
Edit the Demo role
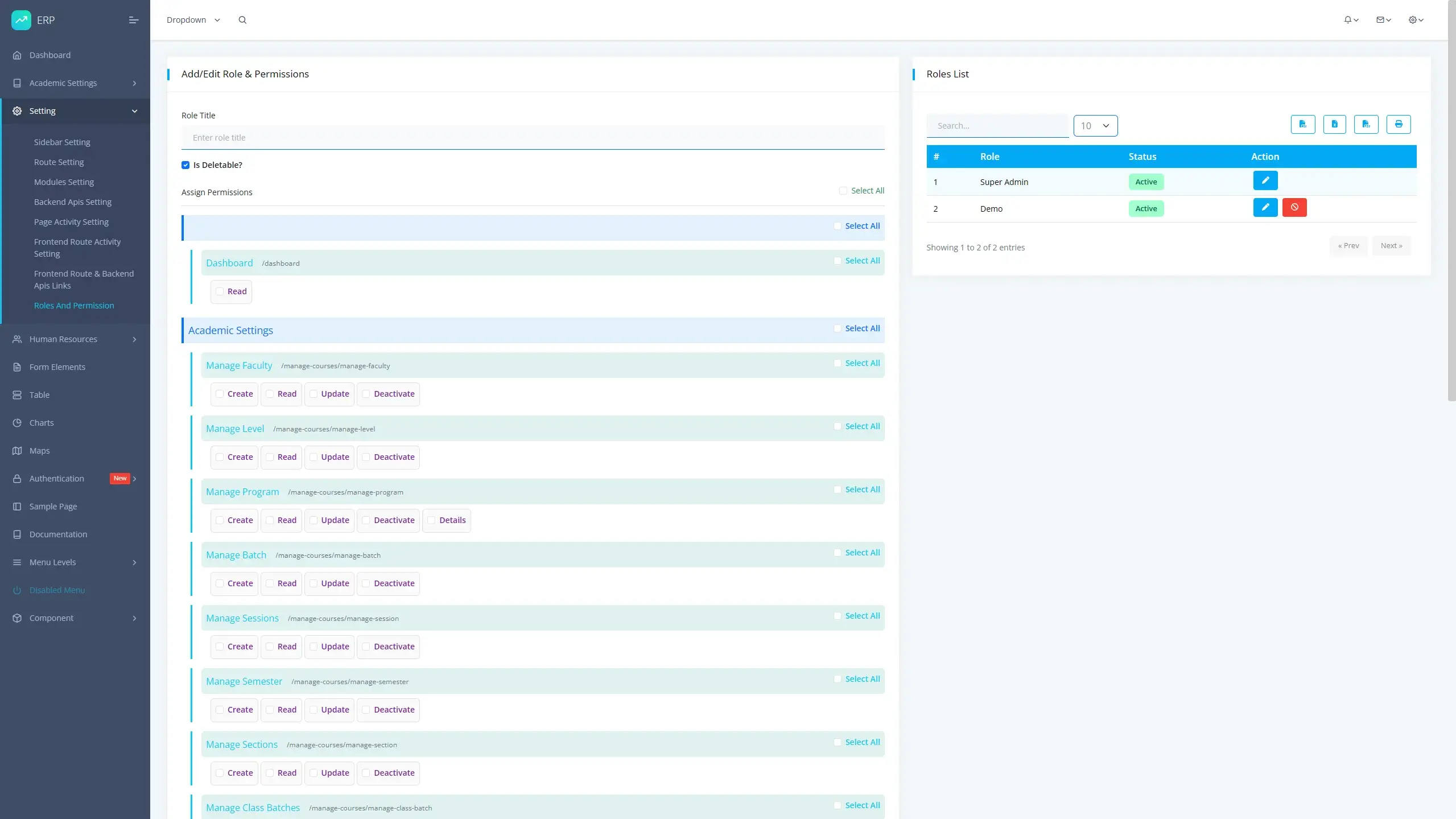[x=1265, y=207]
